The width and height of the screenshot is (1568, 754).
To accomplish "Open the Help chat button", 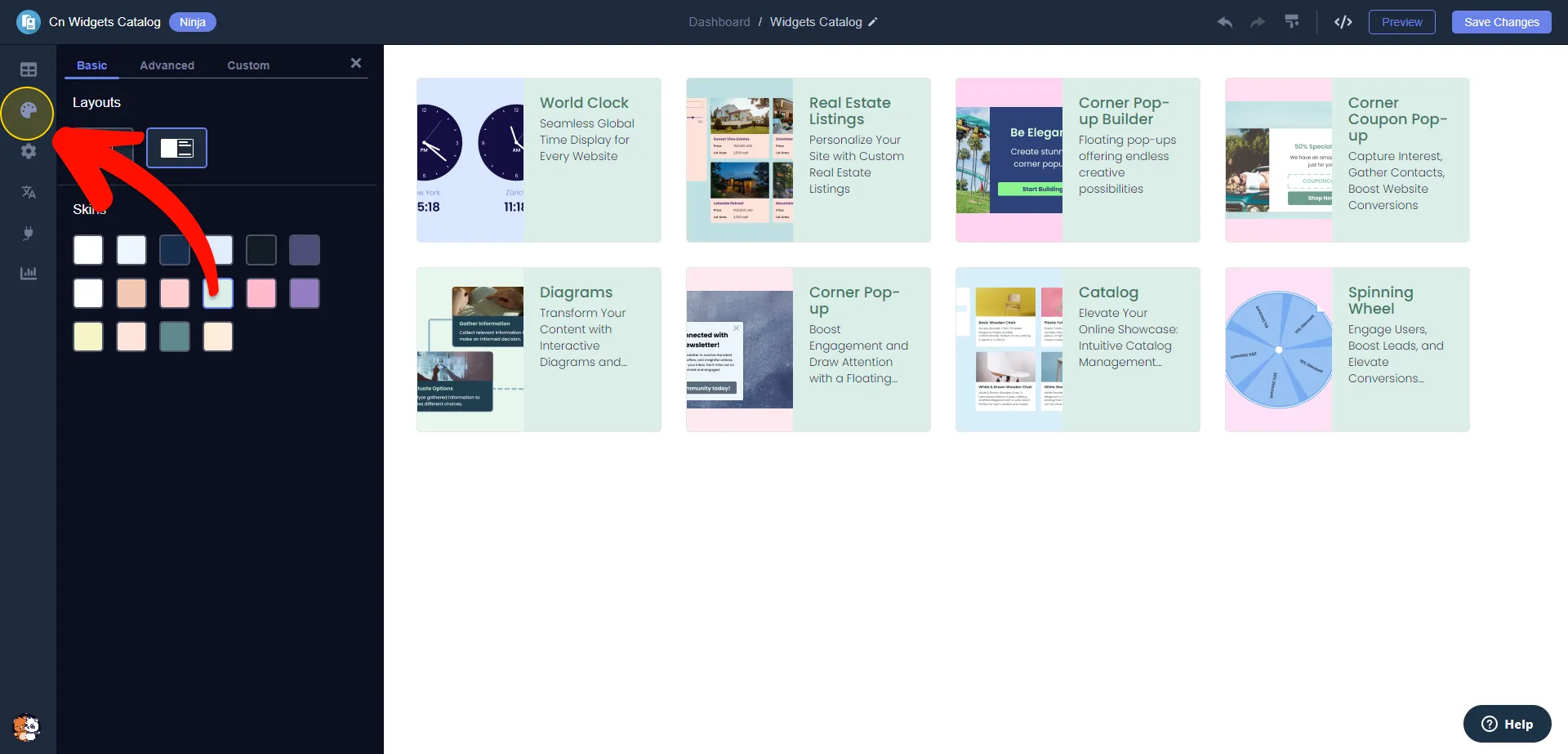I will click(x=1507, y=724).
